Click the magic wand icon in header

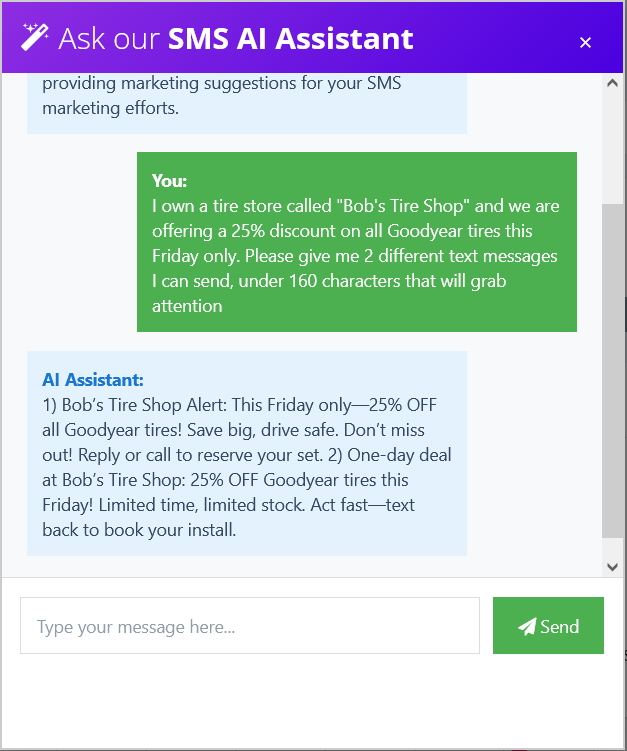click(x=35, y=37)
